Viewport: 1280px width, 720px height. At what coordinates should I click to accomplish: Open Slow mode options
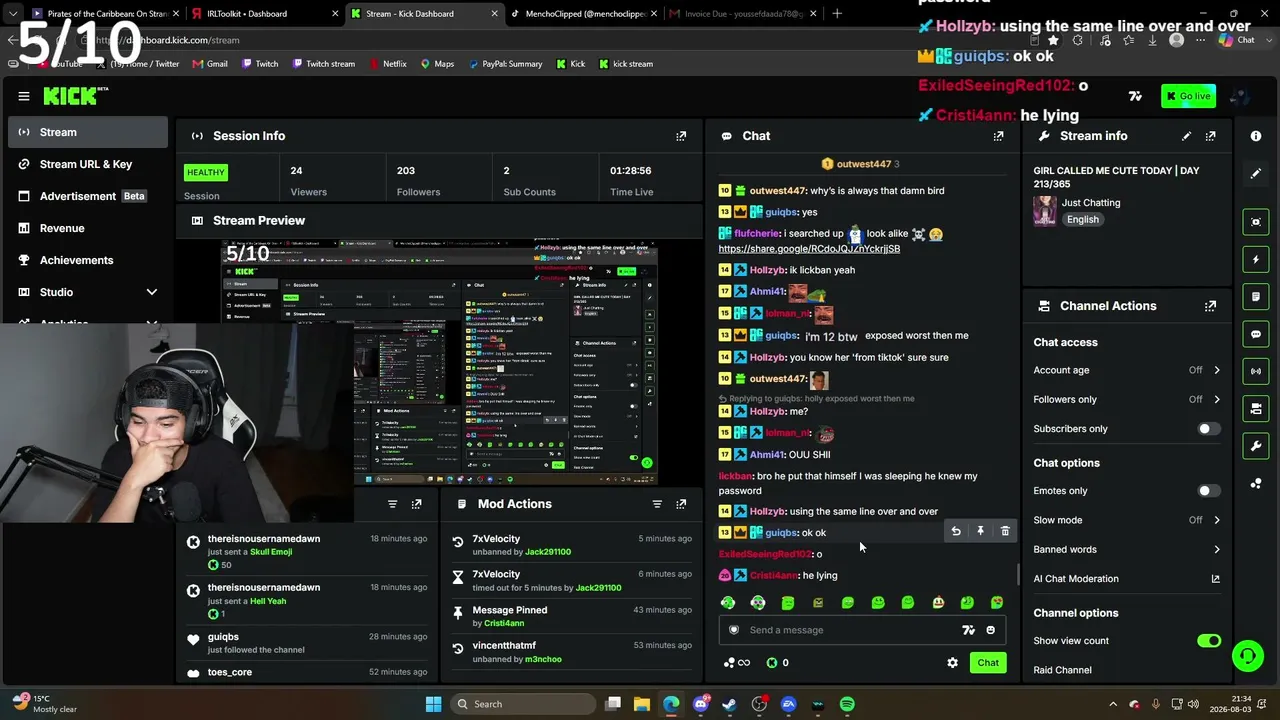1127,520
